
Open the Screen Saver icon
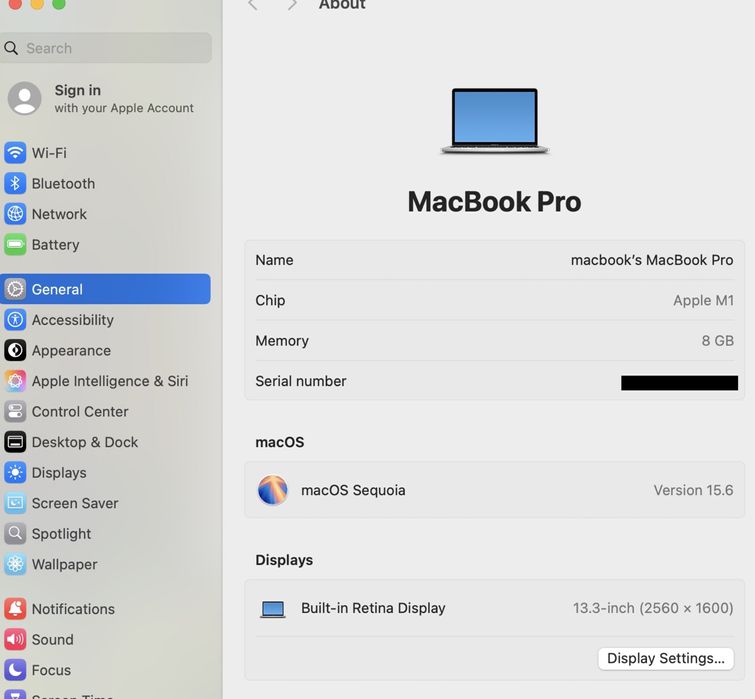tap(15, 503)
